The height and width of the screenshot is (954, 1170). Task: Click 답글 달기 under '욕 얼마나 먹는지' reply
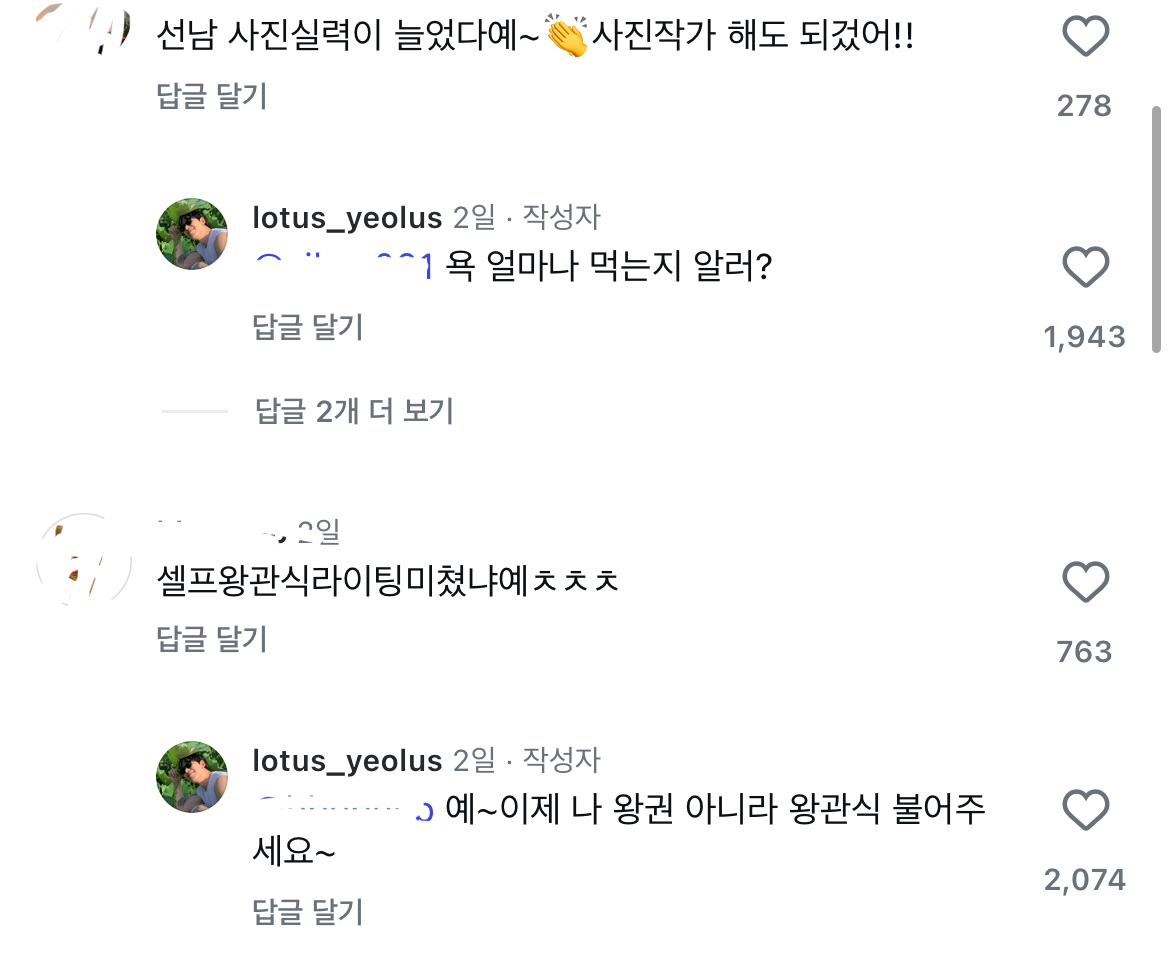coord(308,326)
